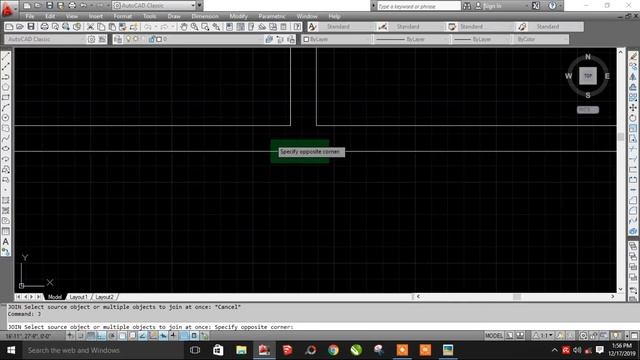The width and height of the screenshot is (640, 360).
Task: Click the horizontal scrollbar thumb
Action: (x=517, y=297)
